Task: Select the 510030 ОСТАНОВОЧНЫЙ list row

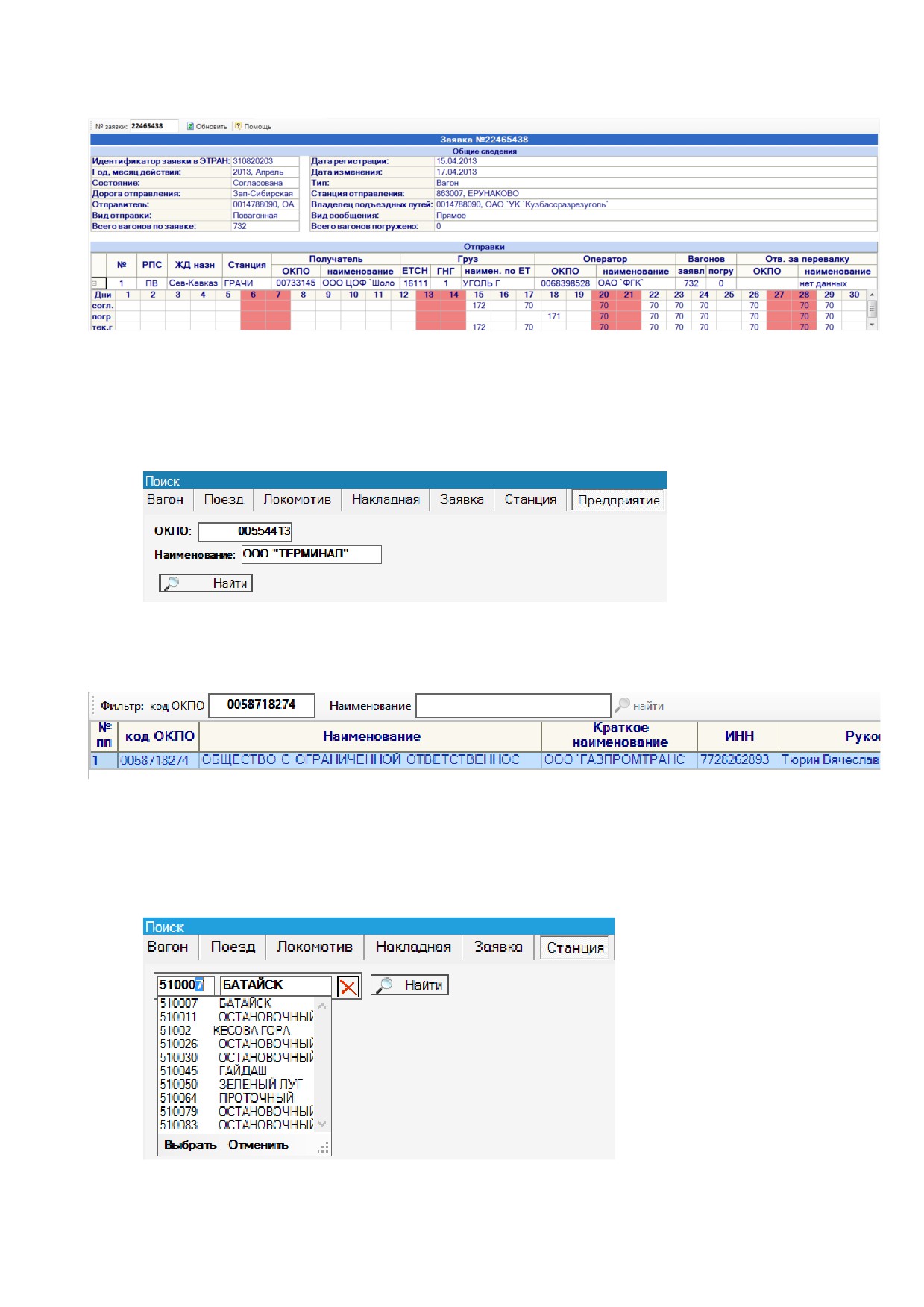Action: pyautogui.click(x=236, y=1057)
